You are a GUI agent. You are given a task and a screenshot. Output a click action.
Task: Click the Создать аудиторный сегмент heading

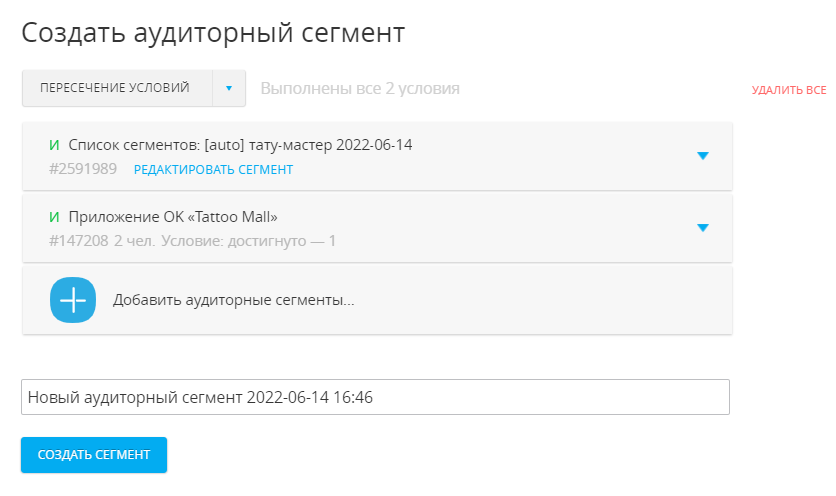213,33
